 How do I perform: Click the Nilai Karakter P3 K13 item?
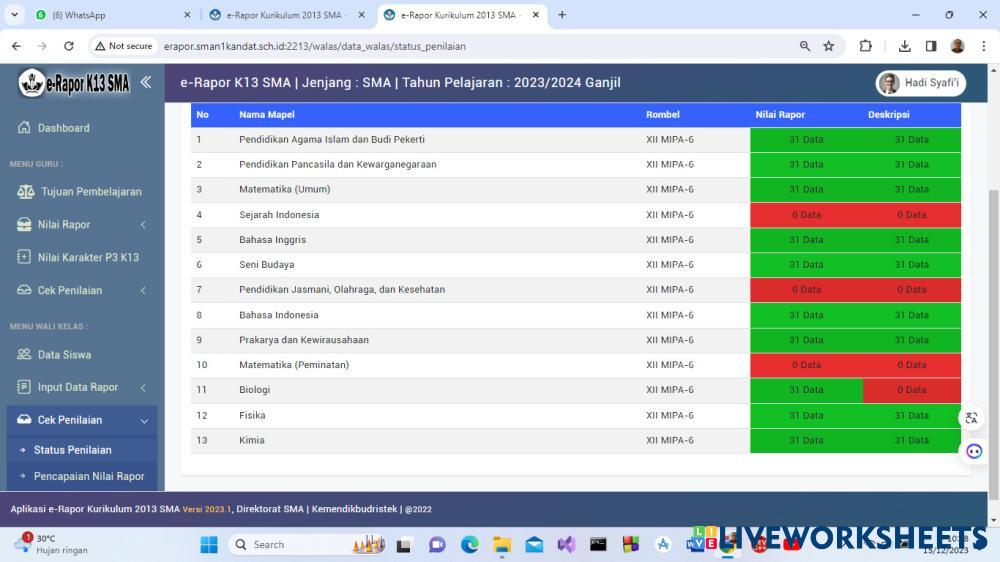[x=87, y=257]
